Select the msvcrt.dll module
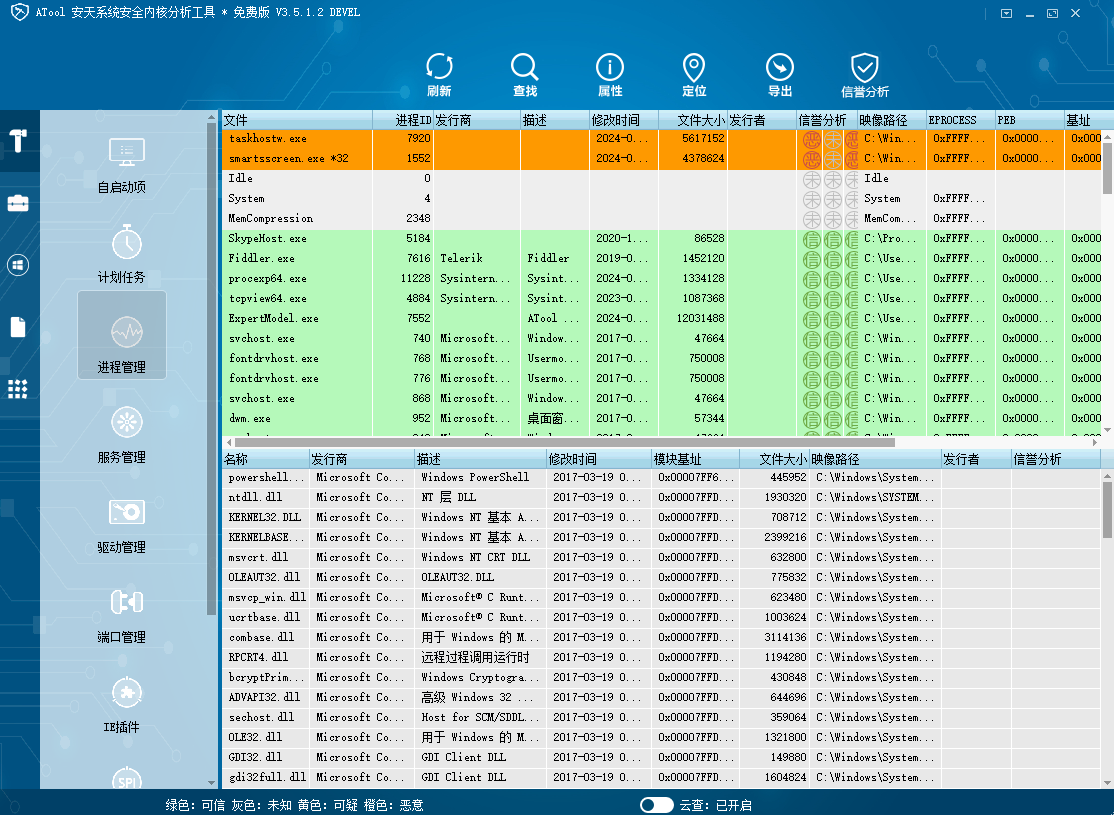 click(661, 557)
